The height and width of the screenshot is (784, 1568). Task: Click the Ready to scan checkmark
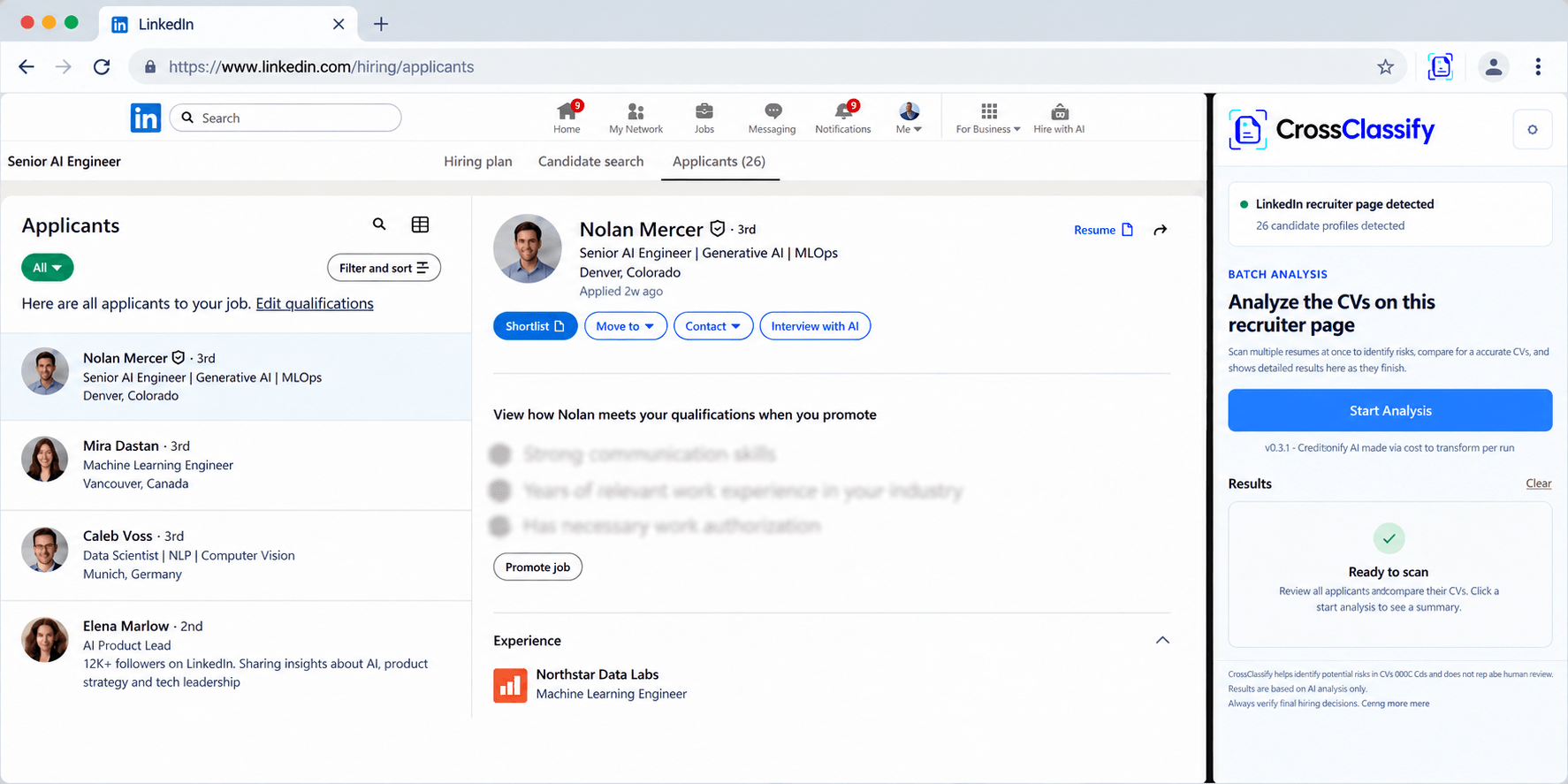click(1389, 538)
